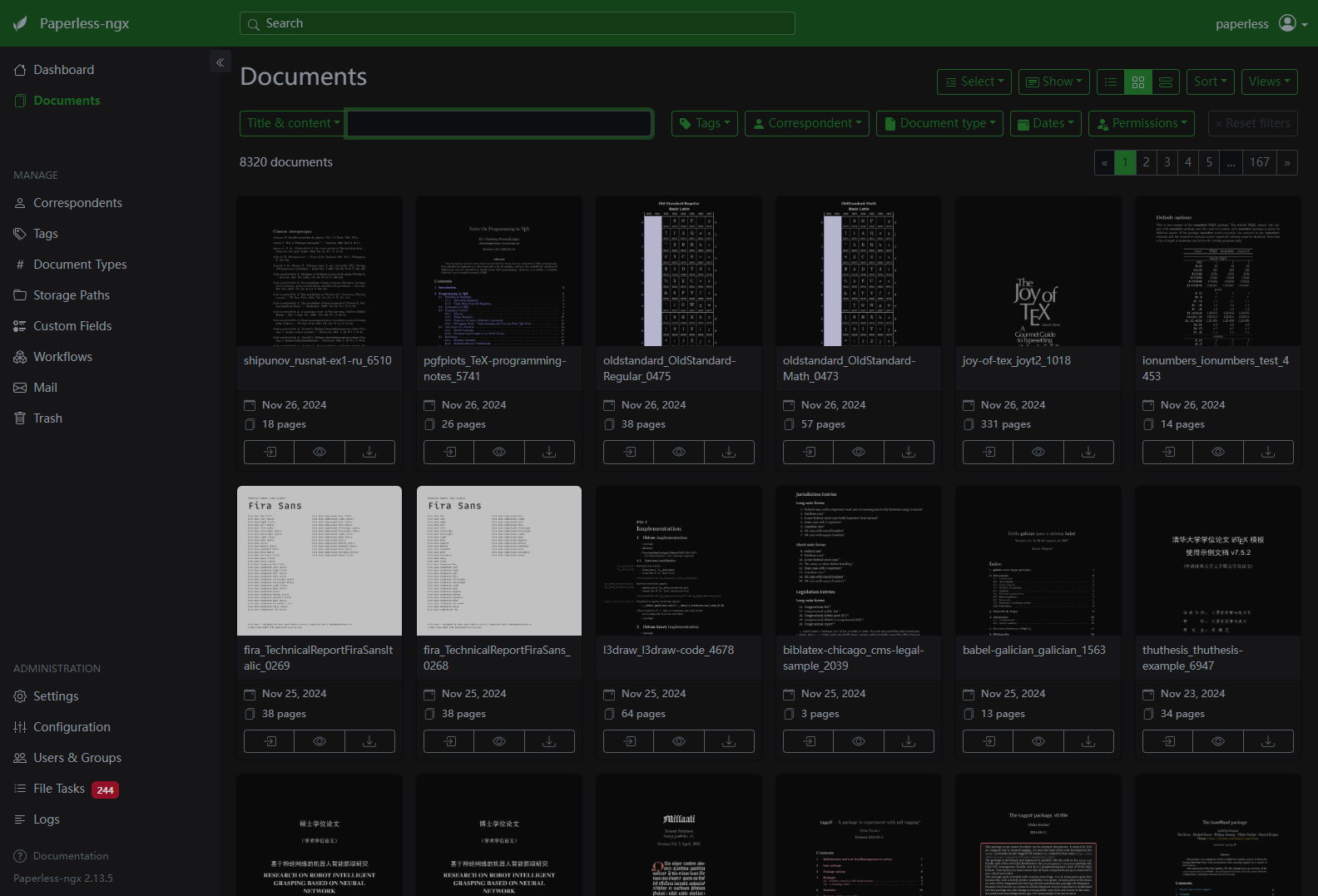
Task: Preview fira_TechnicalReportFiraSansItalic_0269 via eye icon
Action: pos(320,741)
